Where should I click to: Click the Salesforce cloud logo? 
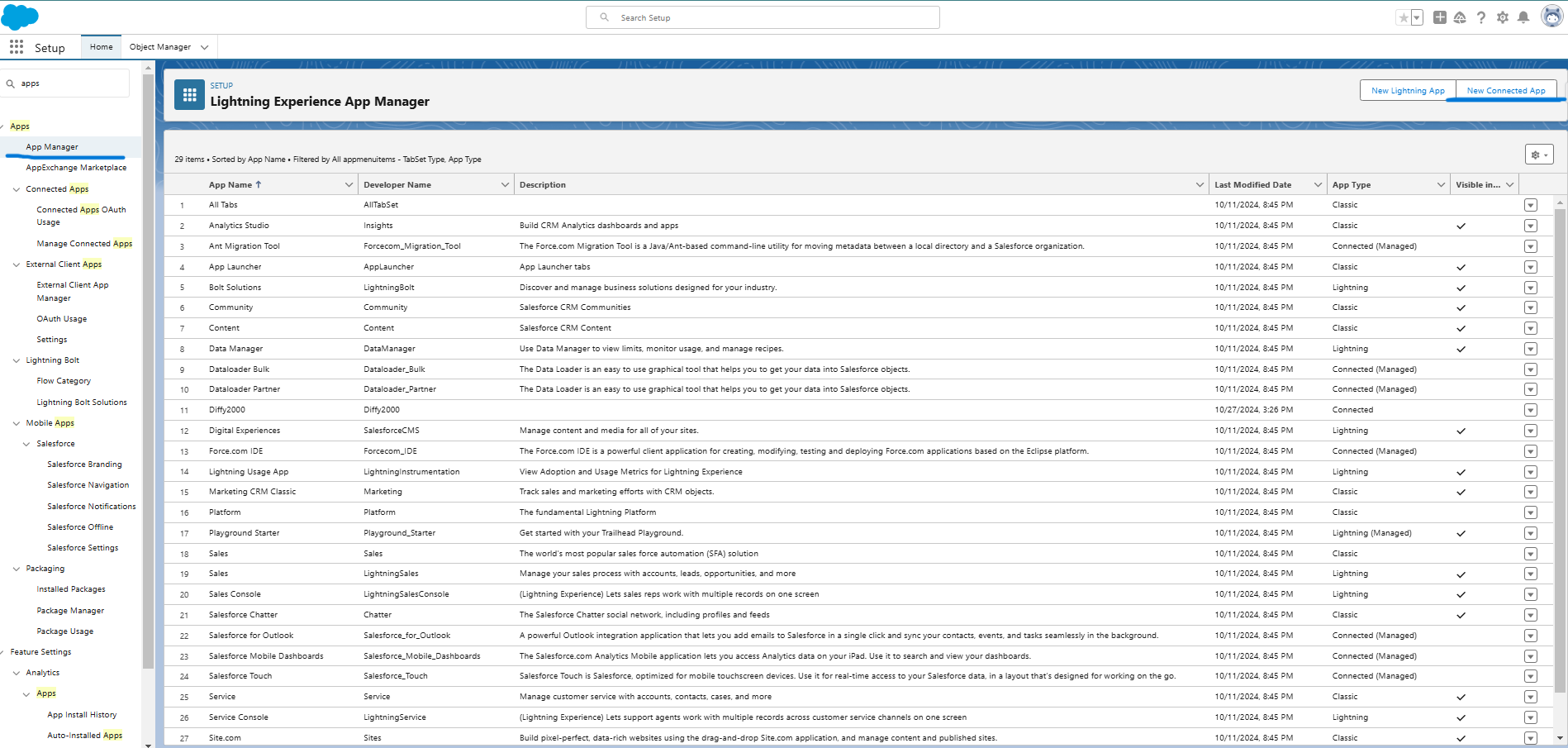[x=20, y=17]
